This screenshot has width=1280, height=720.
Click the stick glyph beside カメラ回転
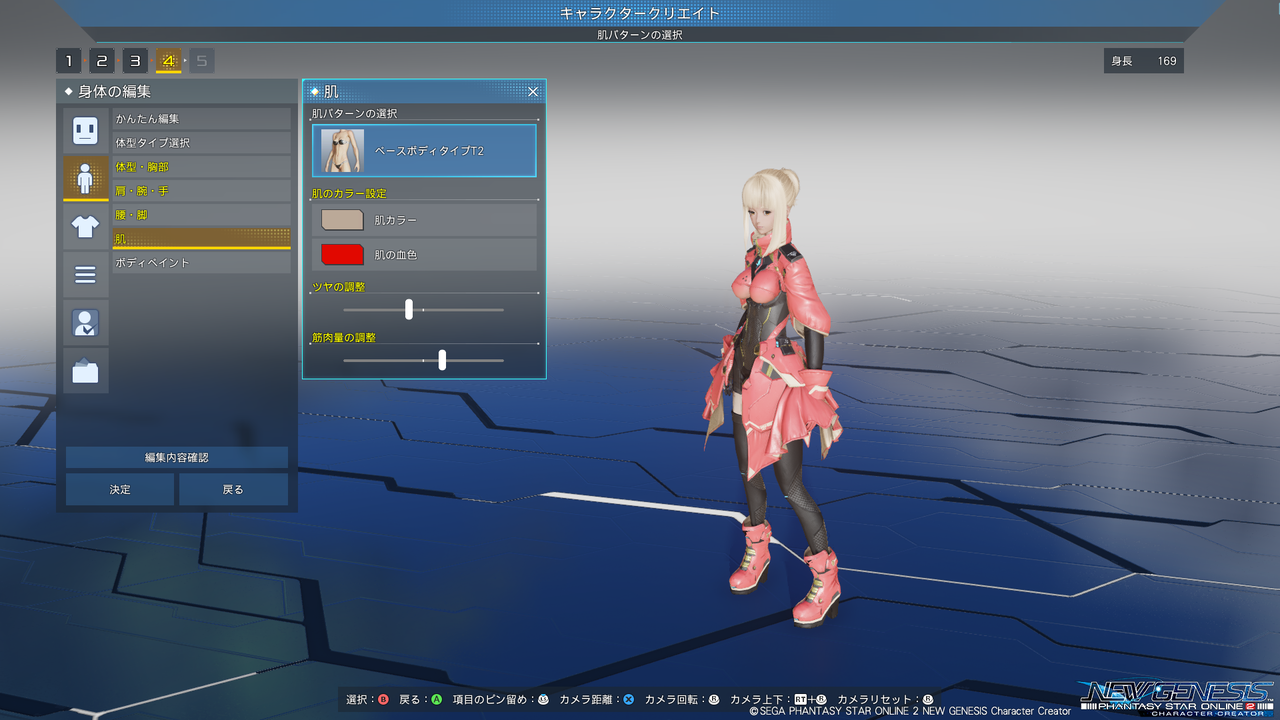click(x=713, y=700)
